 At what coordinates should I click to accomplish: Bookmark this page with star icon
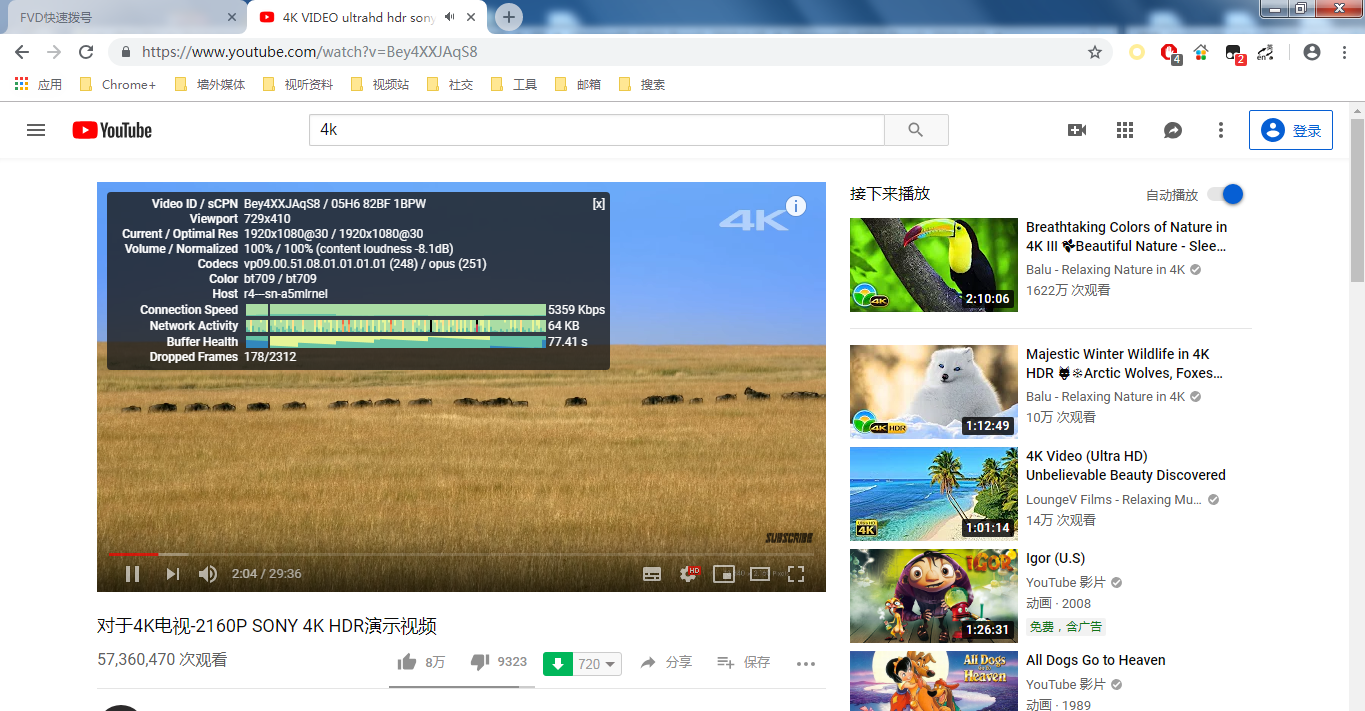[1095, 52]
